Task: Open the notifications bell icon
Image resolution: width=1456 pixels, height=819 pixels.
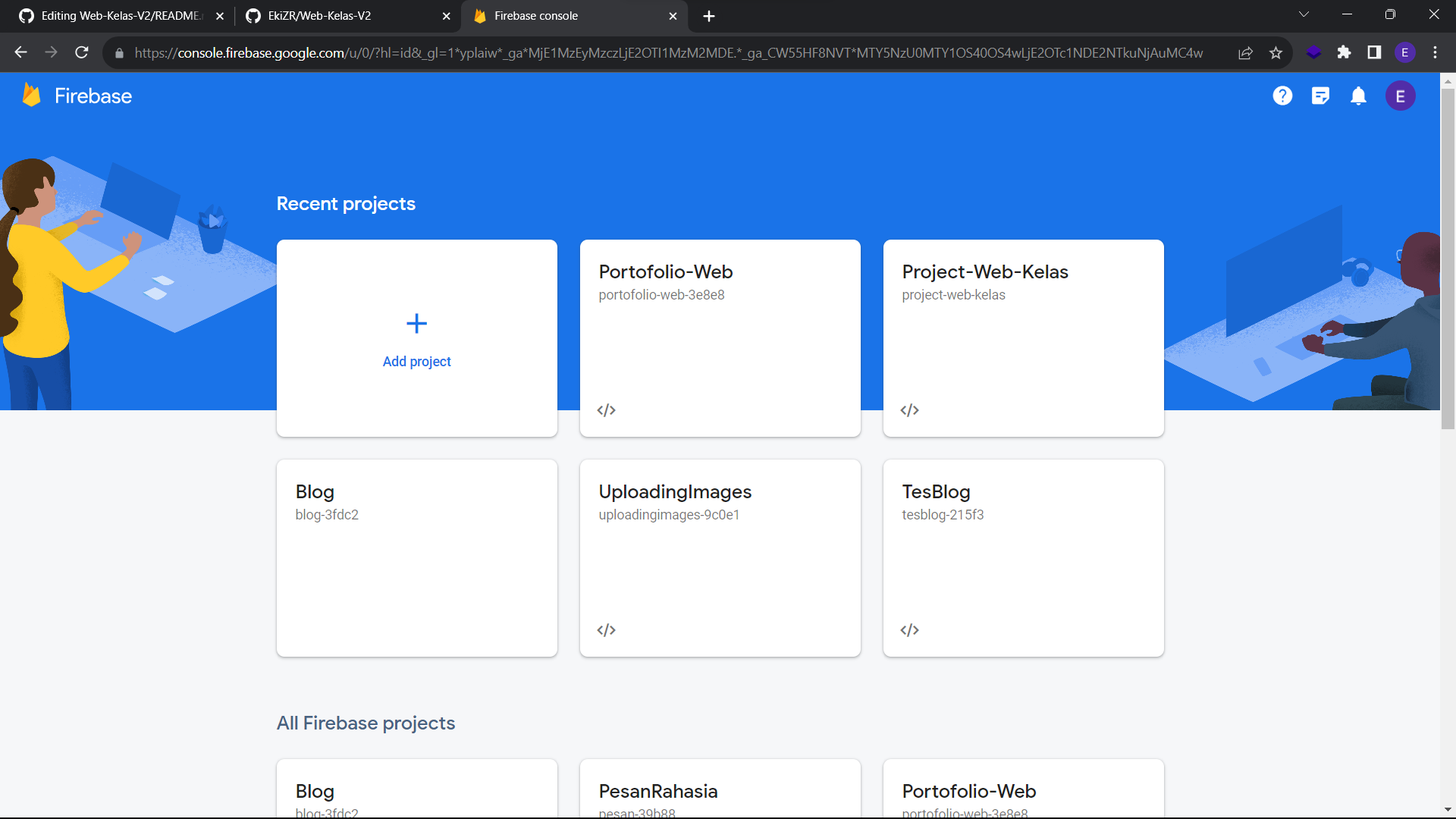Action: 1358,96
